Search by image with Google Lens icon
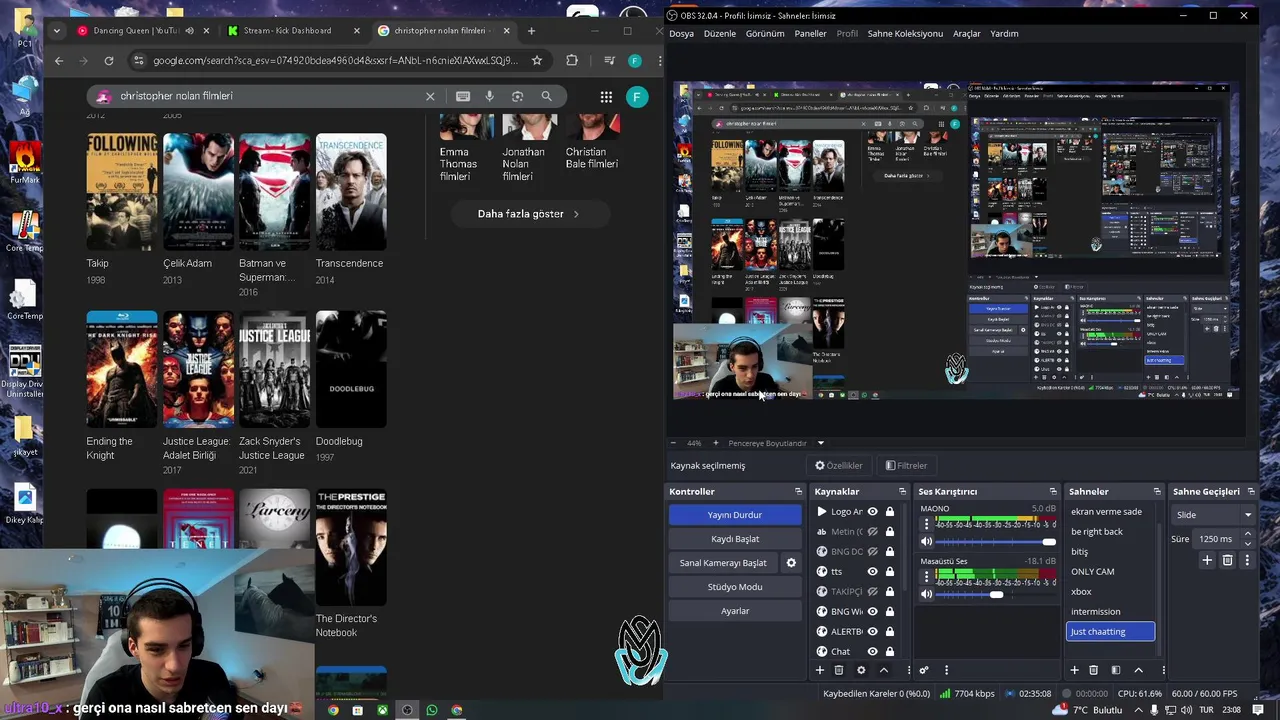Screen dimensions: 1280x720 [517, 96]
